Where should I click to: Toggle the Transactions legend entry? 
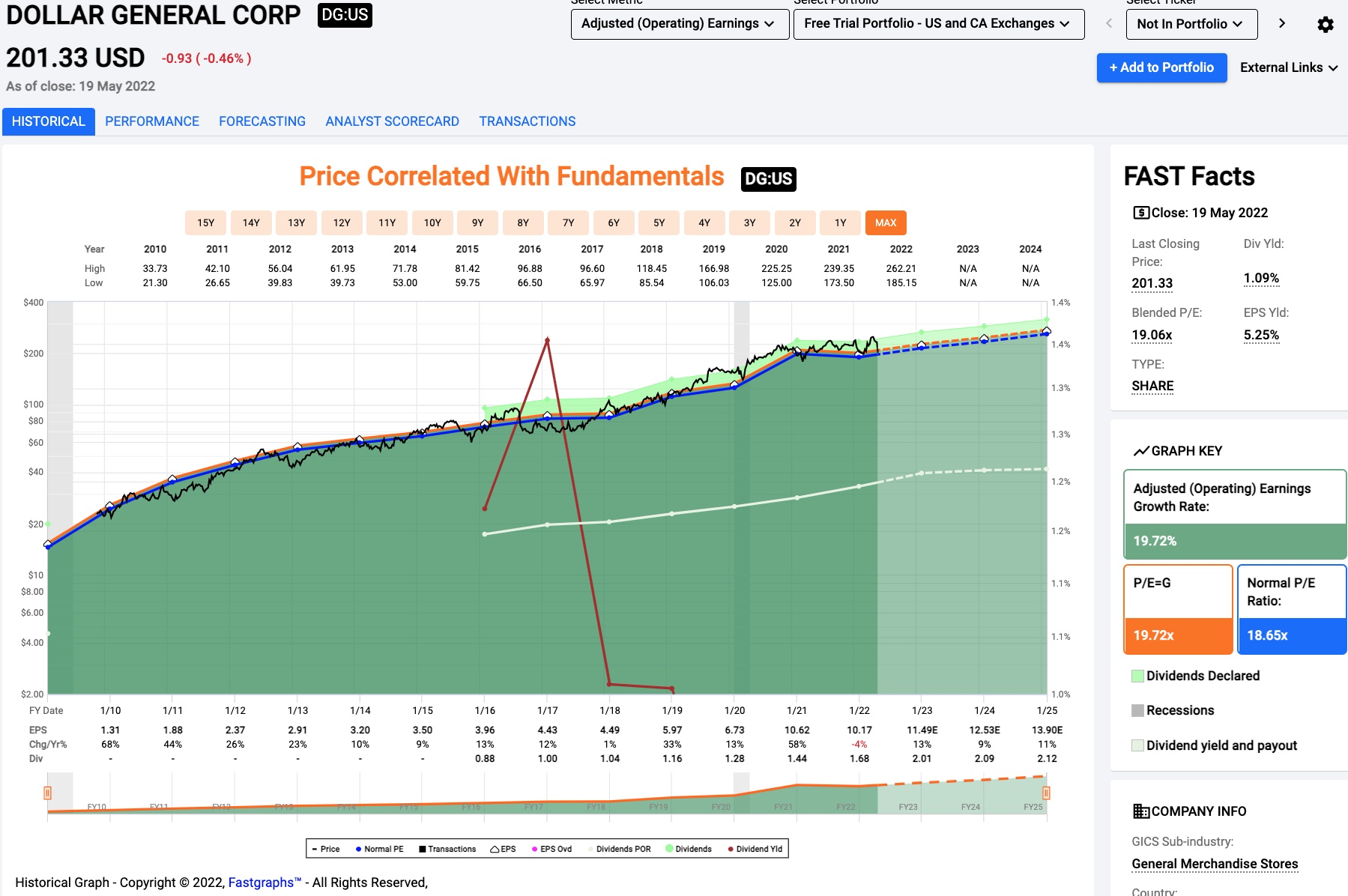[447, 849]
